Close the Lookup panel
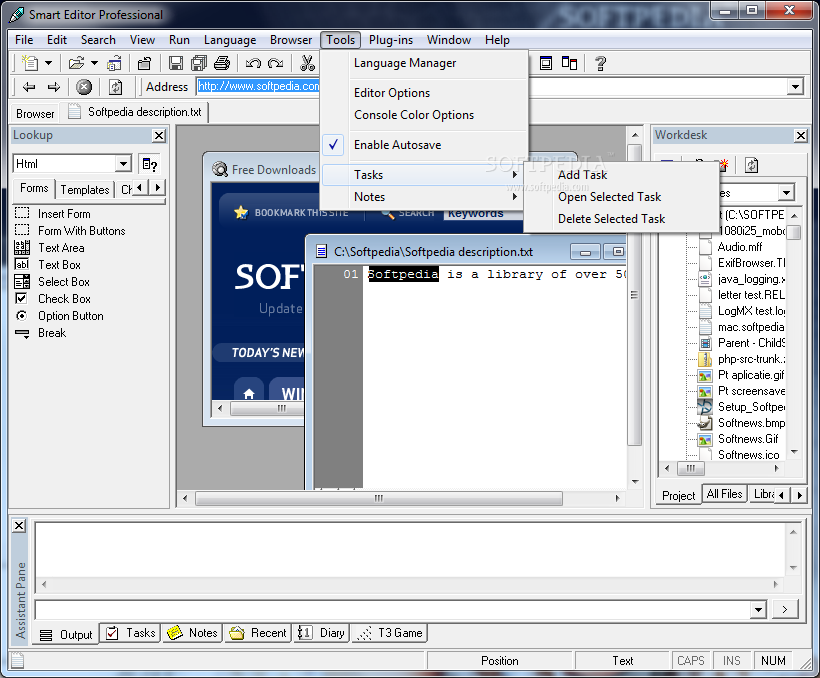Screen dimensions: 820x678 click(159, 135)
